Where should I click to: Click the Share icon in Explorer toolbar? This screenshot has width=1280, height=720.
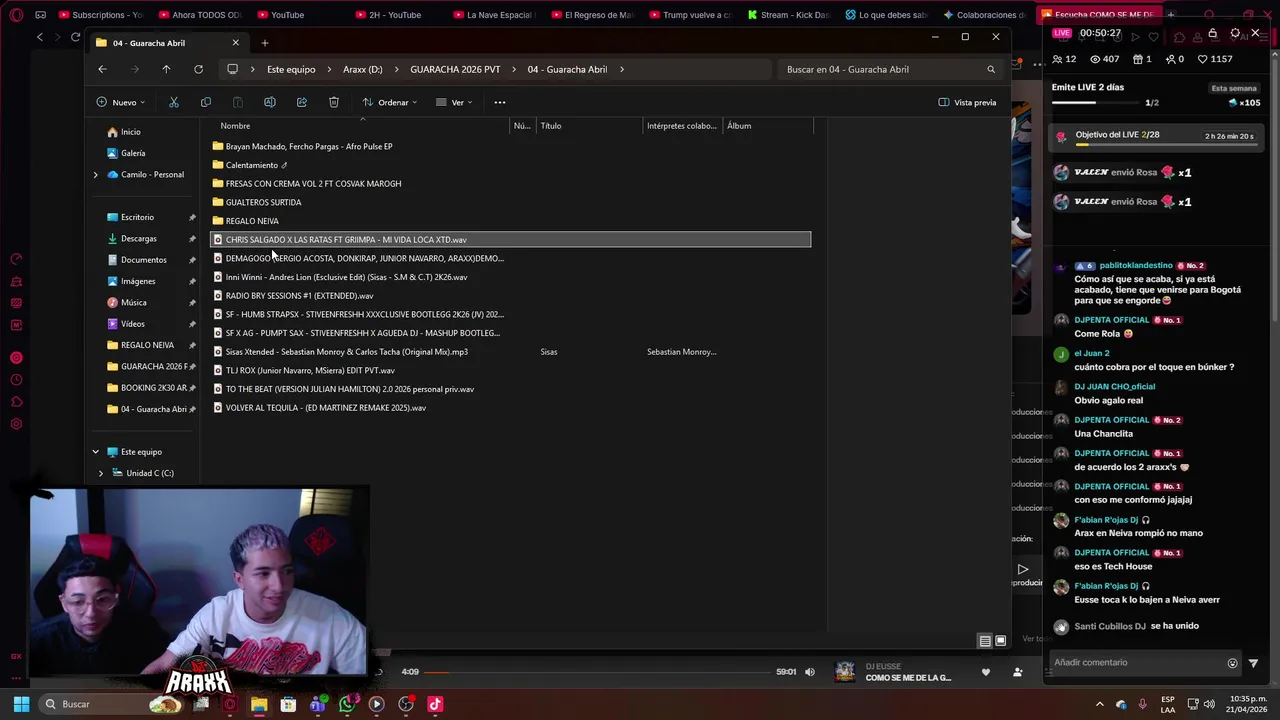(302, 102)
